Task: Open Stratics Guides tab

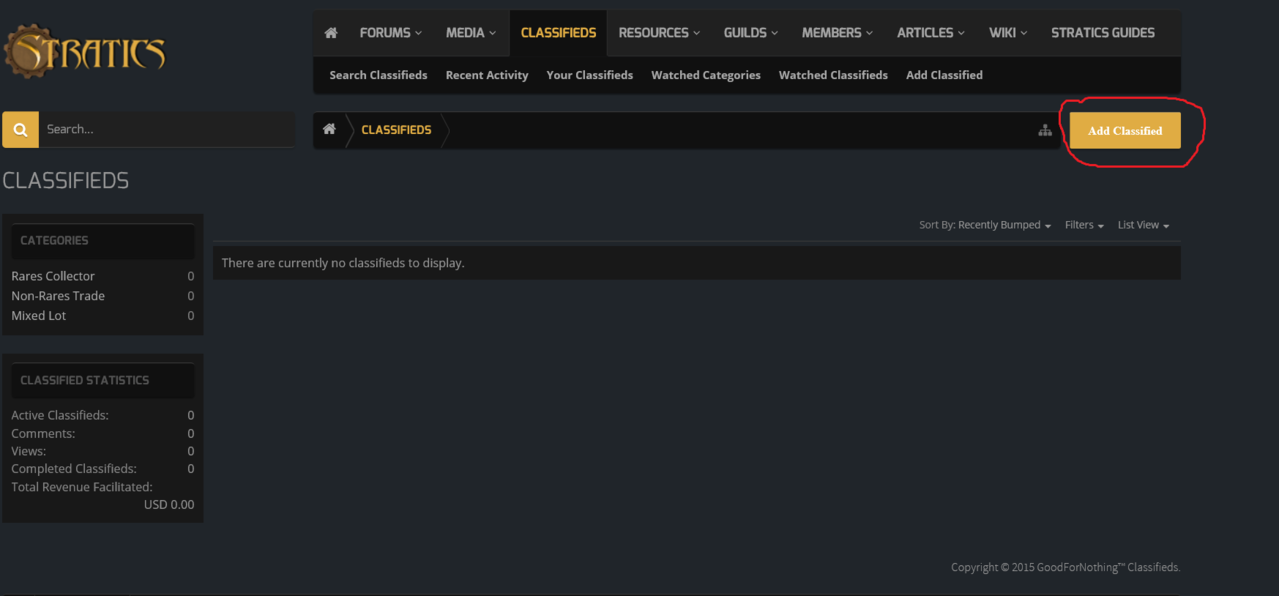Action: pos(1103,33)
